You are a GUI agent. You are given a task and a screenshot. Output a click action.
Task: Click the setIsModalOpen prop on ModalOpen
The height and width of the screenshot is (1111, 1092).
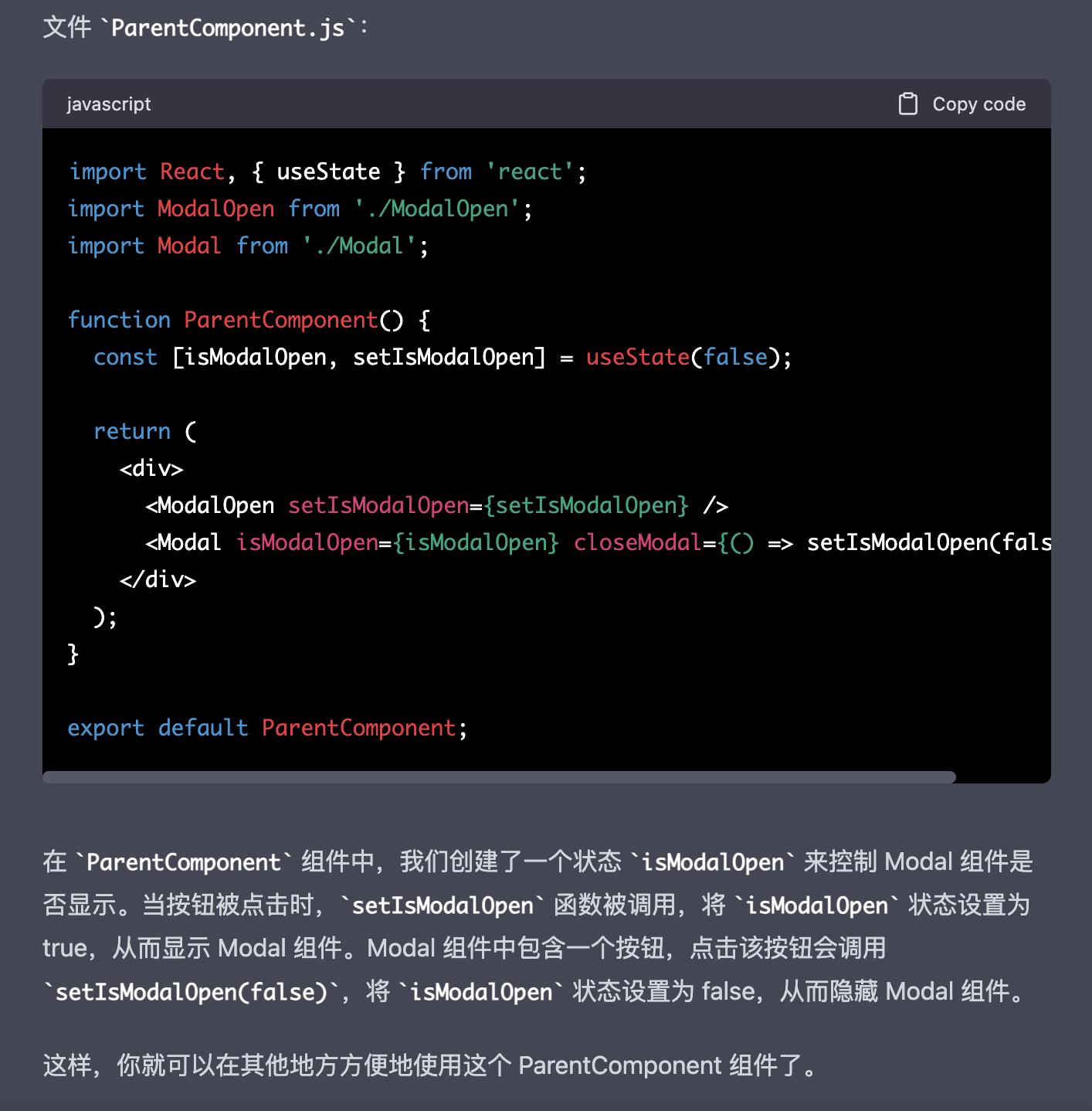[378, 505]
